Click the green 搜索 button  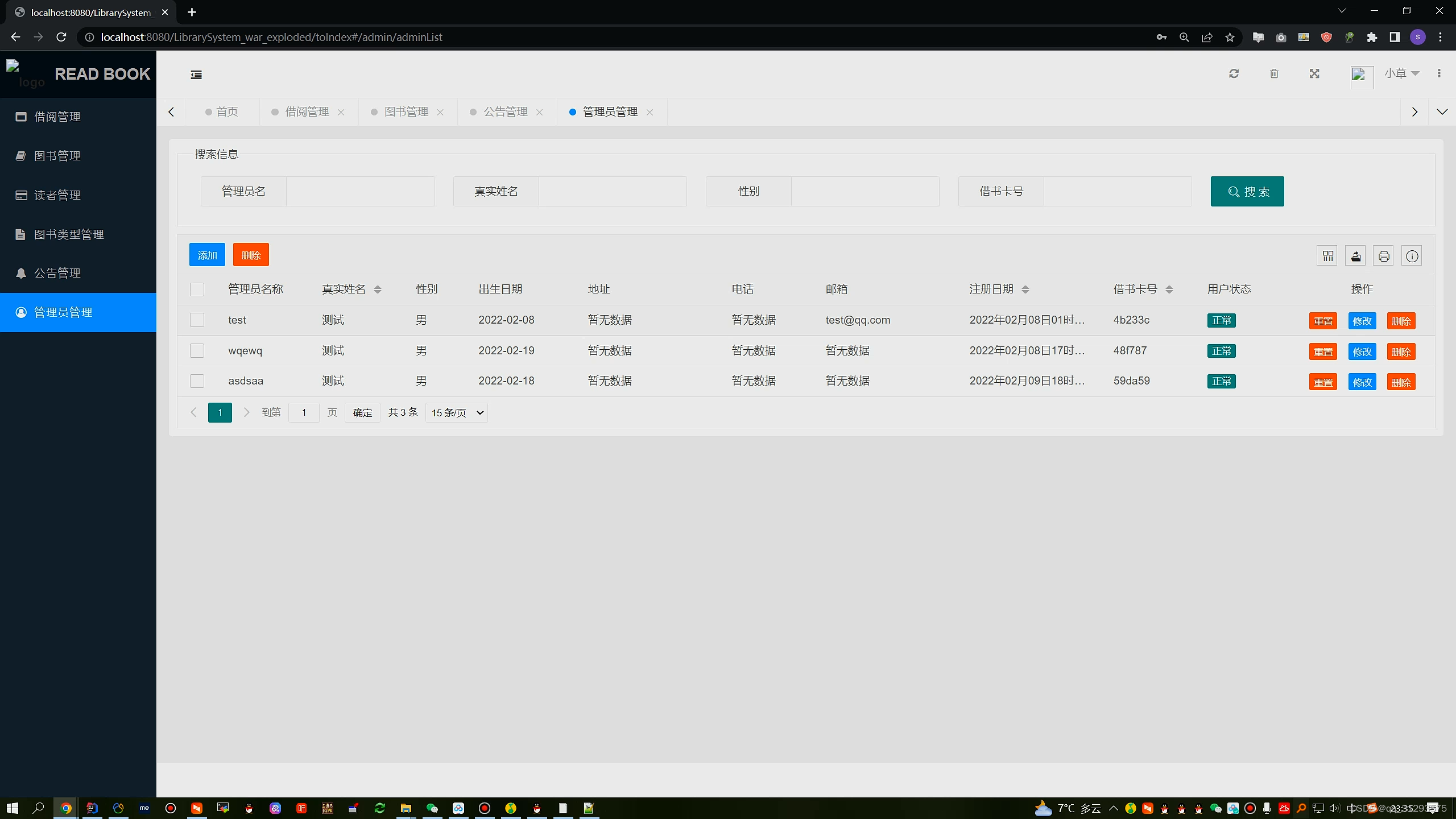[x=1247, y=192]
